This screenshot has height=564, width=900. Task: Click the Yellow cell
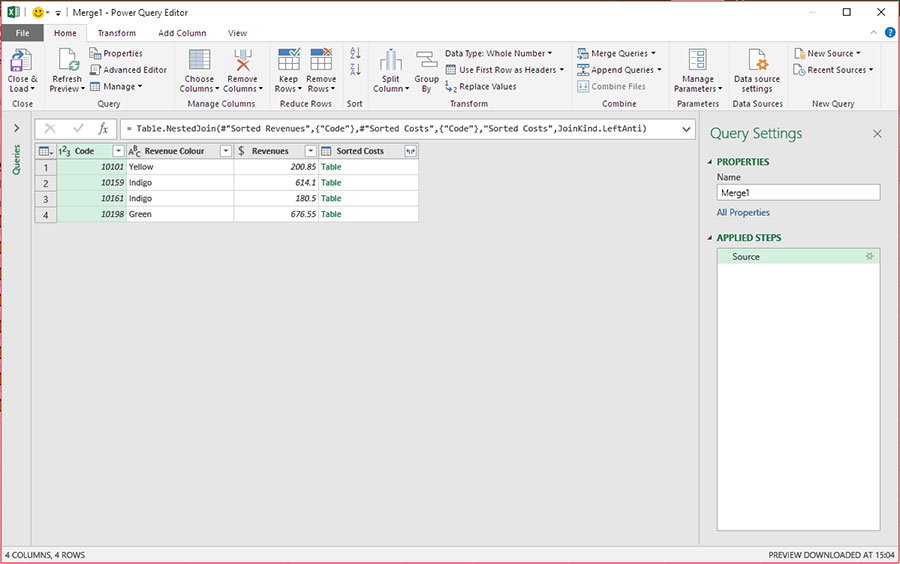tap(180, 167)
